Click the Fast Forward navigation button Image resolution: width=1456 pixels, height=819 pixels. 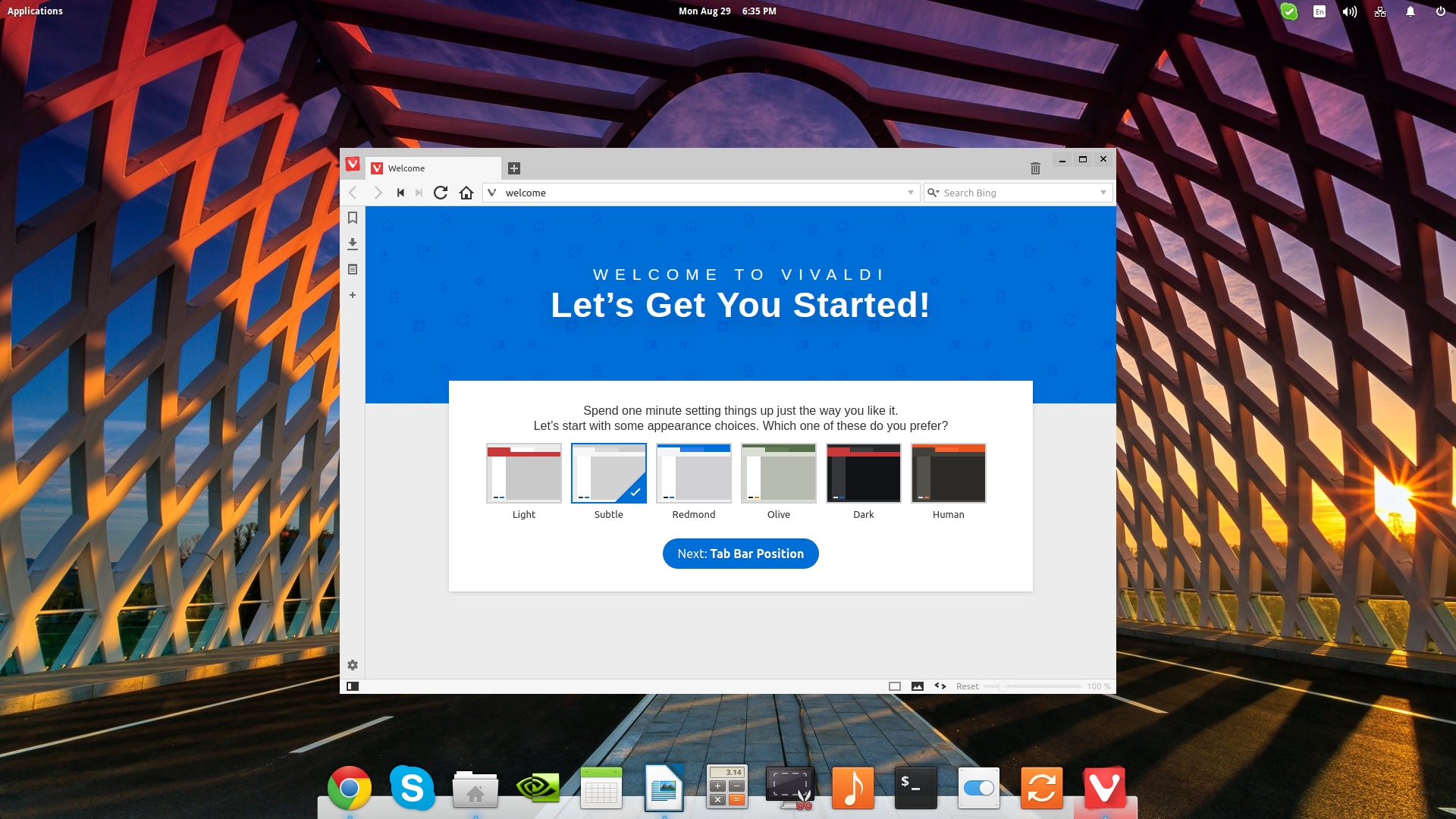[x=419, y=193]
